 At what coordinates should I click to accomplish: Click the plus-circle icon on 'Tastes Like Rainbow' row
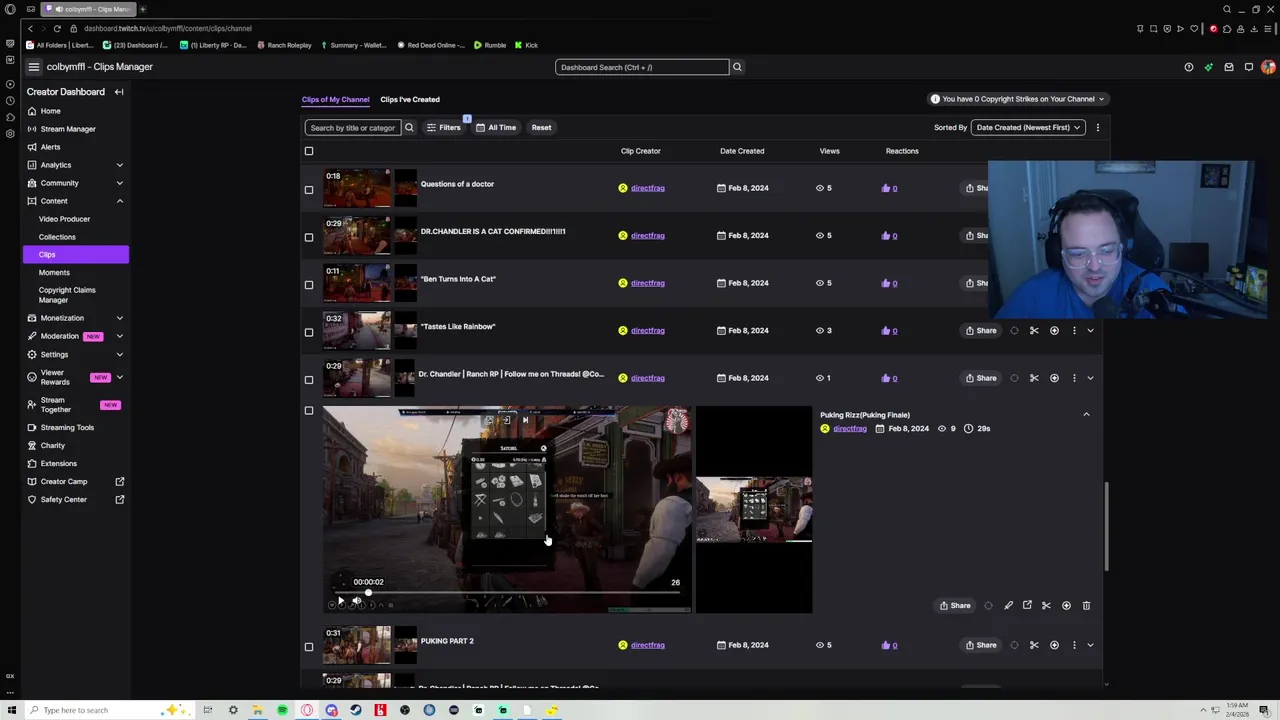[x=1054, y=330]
